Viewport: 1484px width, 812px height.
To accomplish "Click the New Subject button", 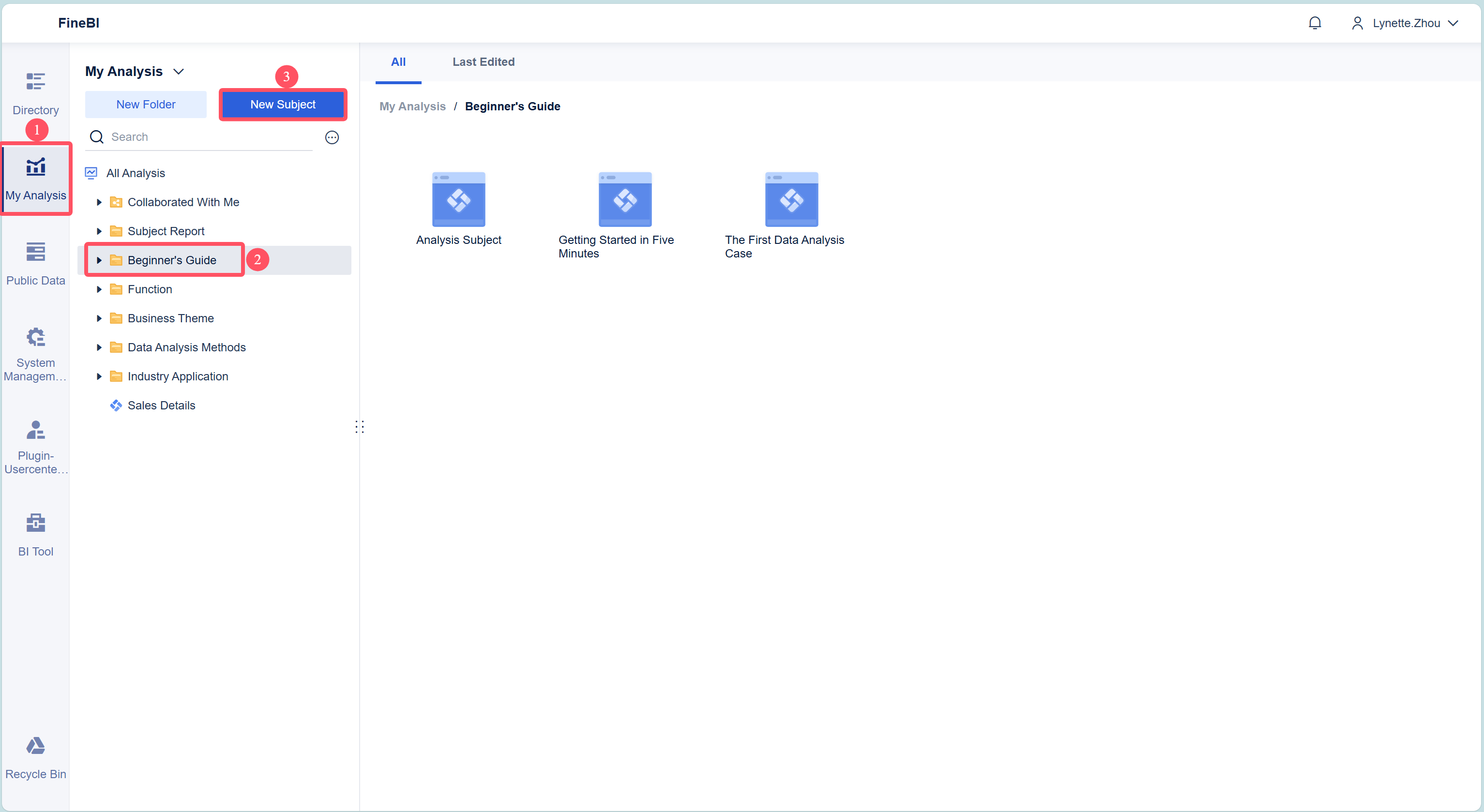I will point(282,104).
